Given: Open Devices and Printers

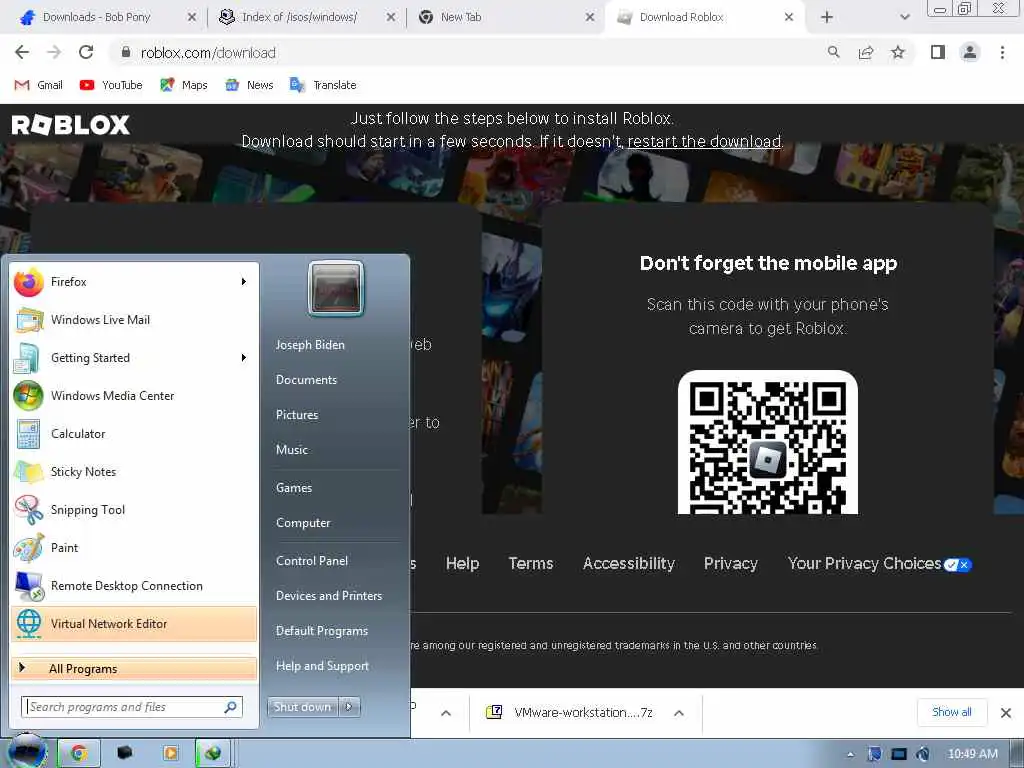Looking at the screenshot, I should click(x=329, y=596).
